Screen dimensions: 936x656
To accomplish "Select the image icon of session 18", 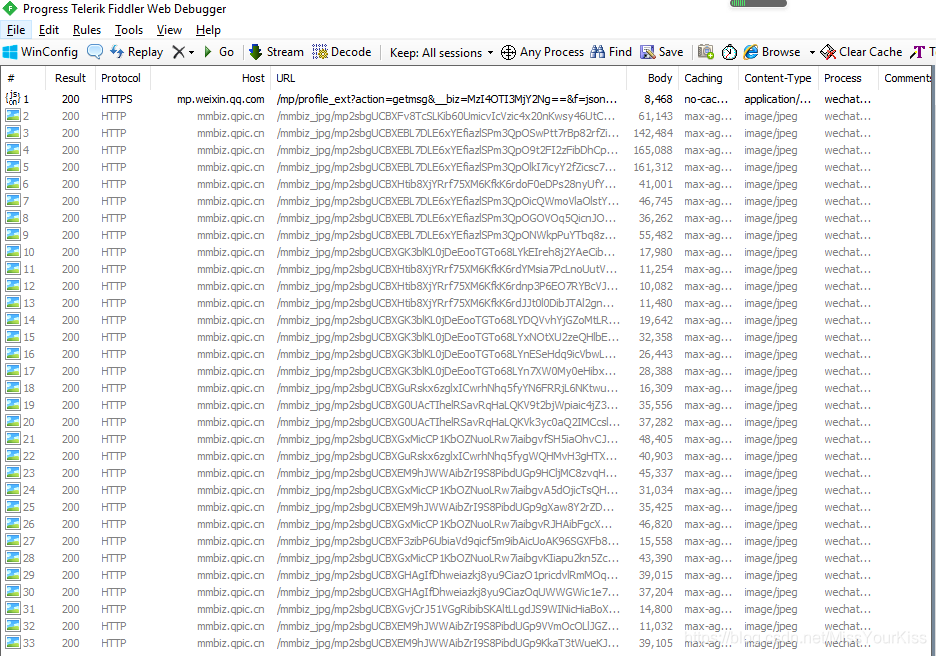I will point(13,387).
